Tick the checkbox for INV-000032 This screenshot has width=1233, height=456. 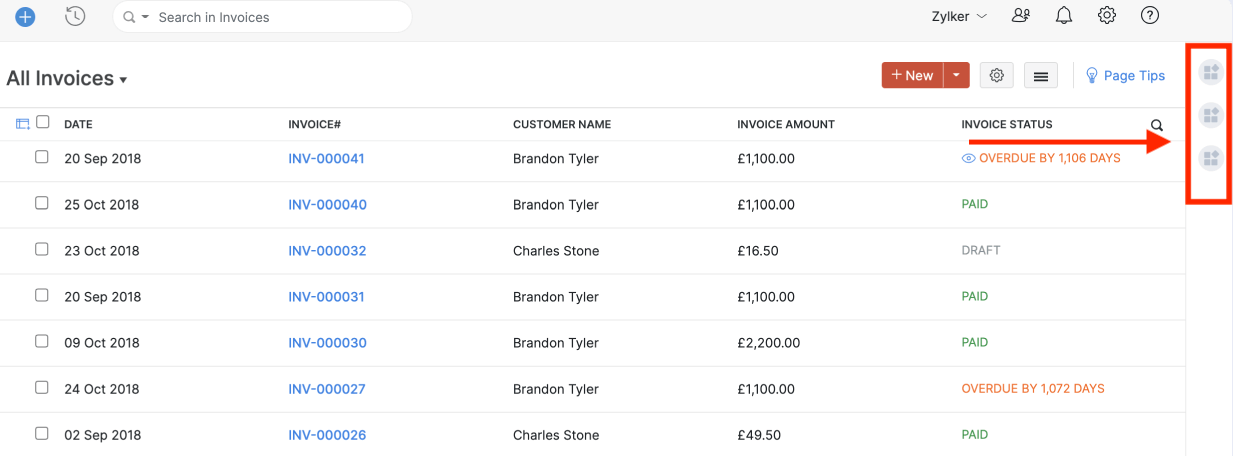tap(42, 249)
